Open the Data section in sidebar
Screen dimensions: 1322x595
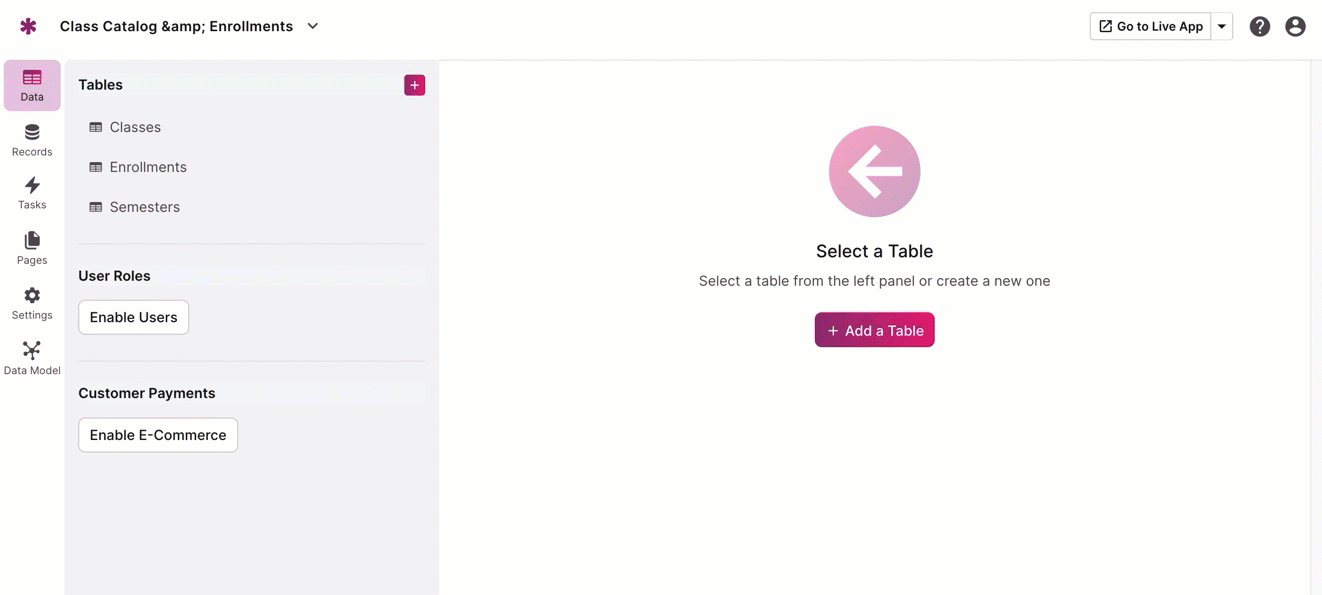pos(32,85)
